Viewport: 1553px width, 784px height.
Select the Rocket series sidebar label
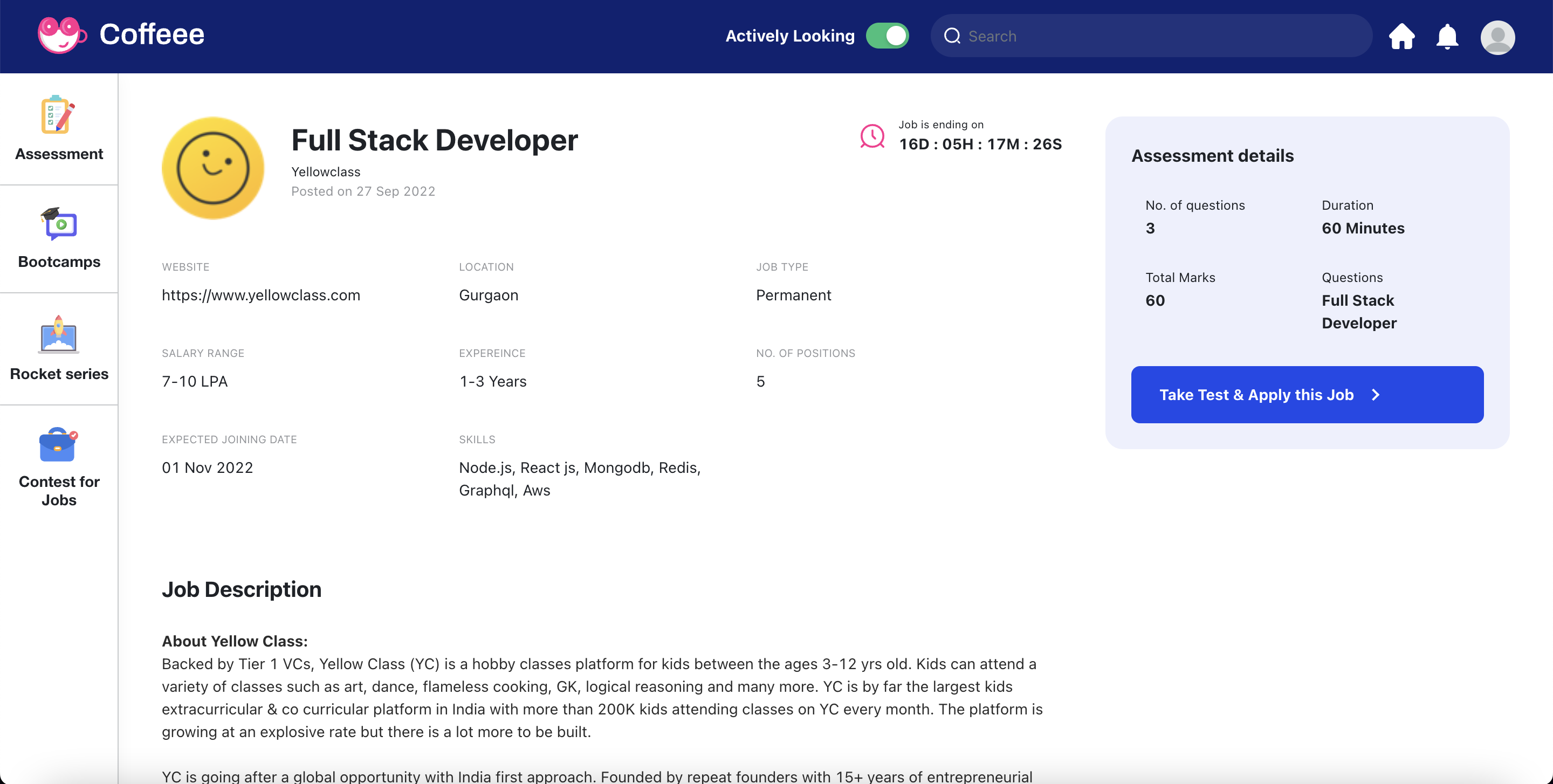pyautogui.click(x=59, y=374)
